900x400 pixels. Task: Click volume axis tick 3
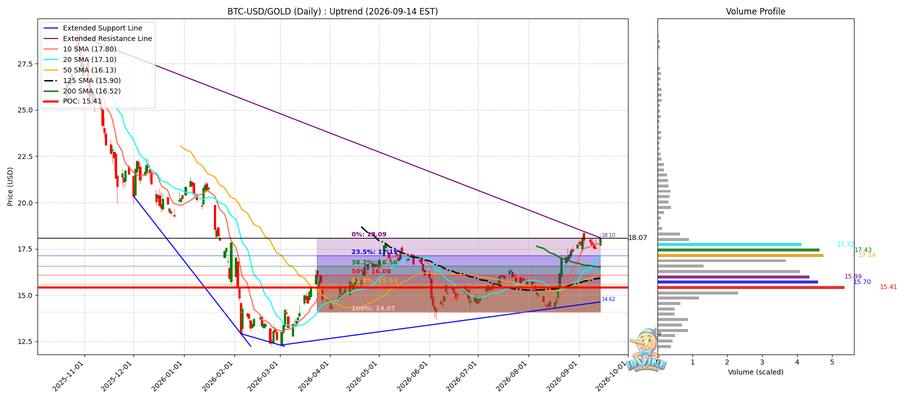tap(762, 362)
